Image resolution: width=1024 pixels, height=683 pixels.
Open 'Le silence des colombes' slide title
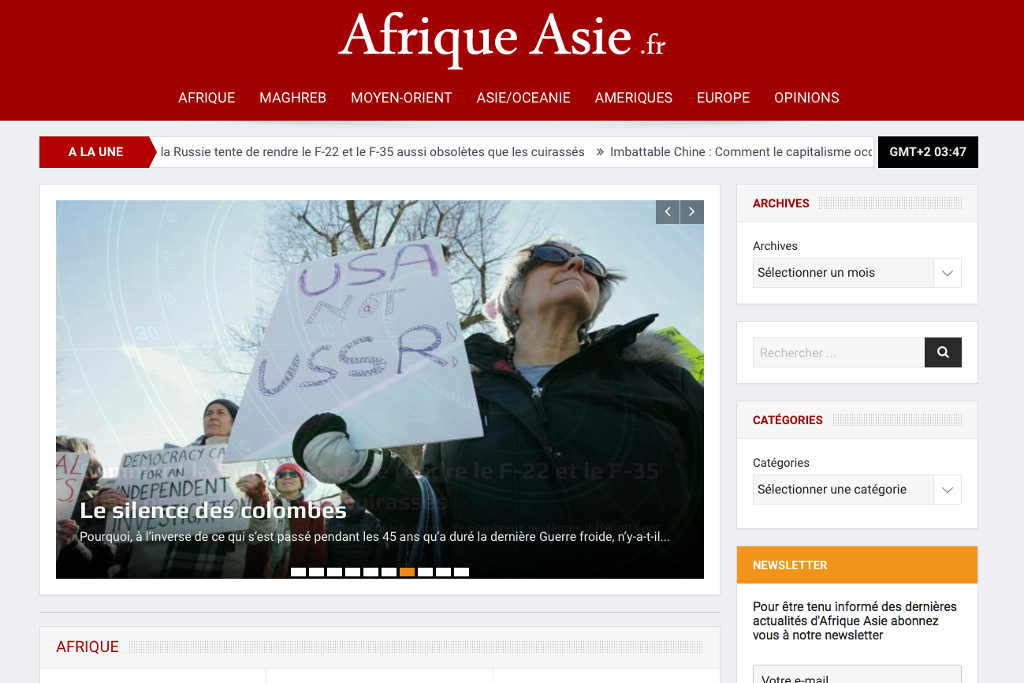tap(213, 510)
